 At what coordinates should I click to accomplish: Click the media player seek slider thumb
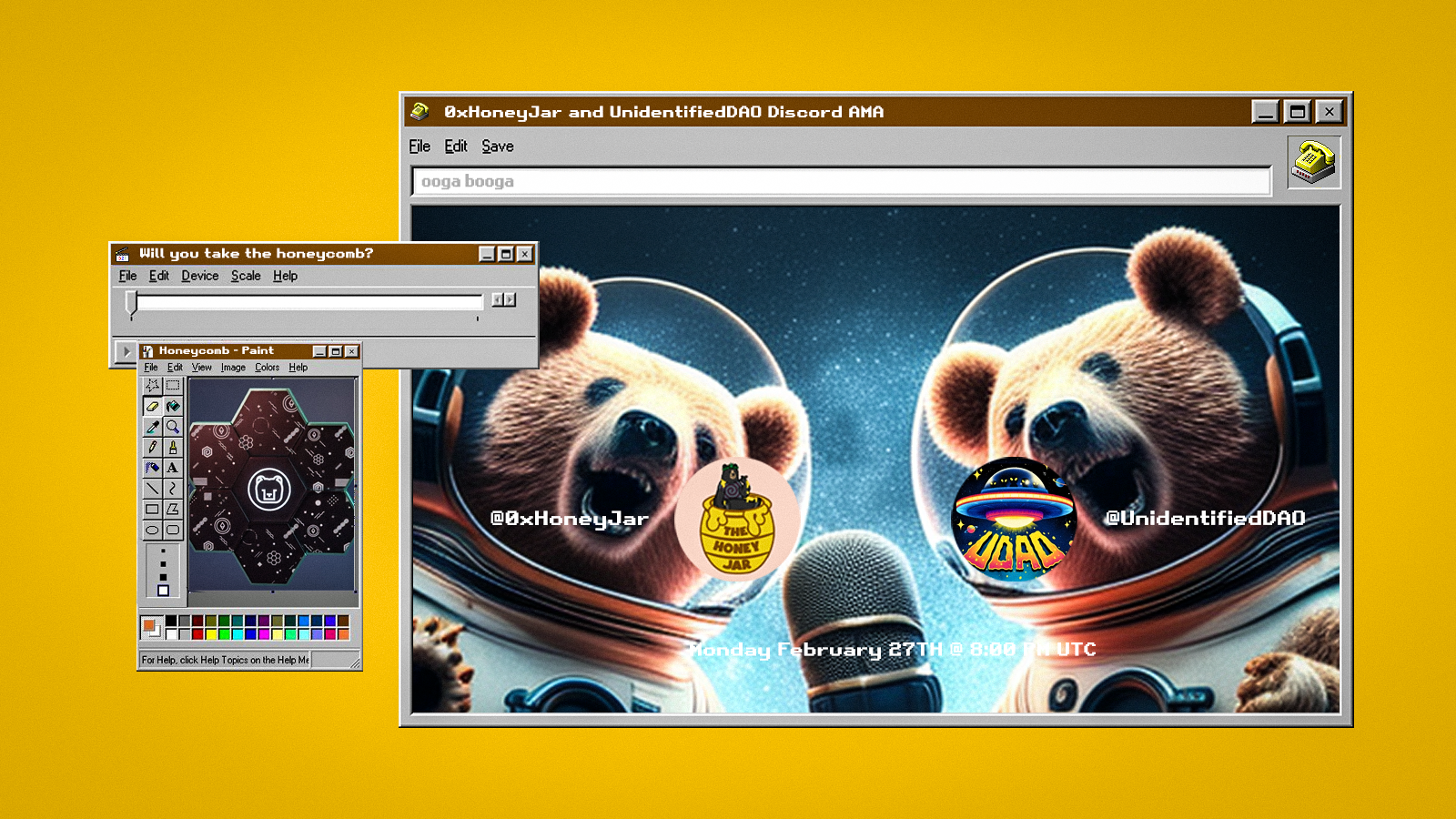(x=132, y=302)
